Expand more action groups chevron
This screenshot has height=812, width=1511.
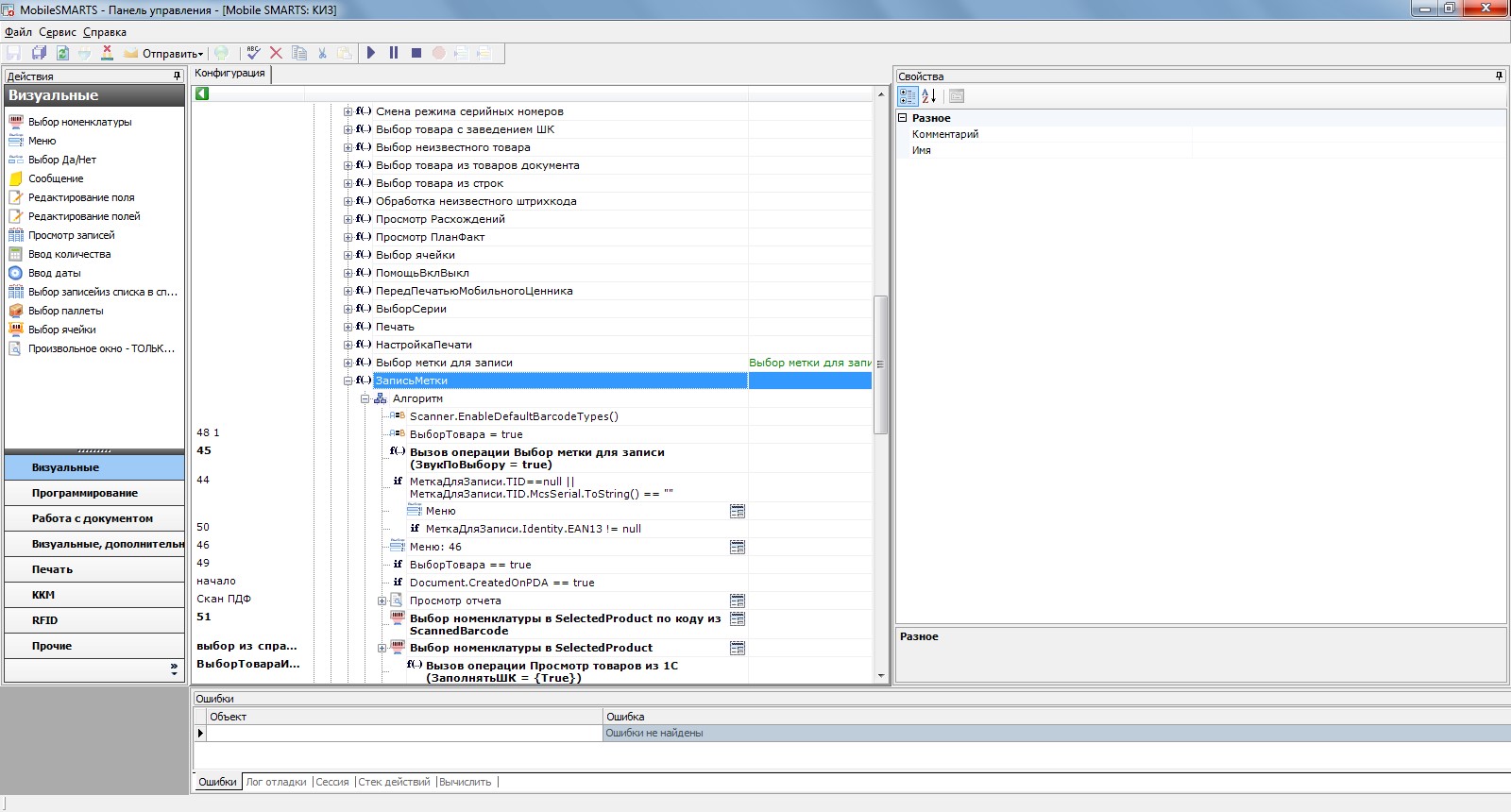point(174,669)
